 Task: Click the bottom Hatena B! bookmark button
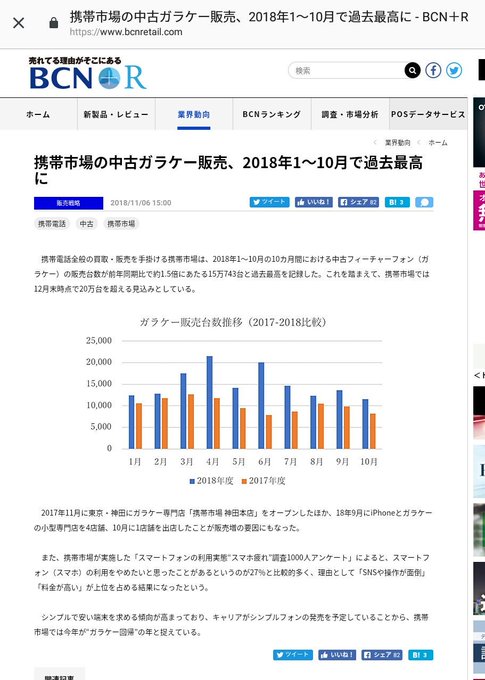pyautogui.click(x=420, y=655)
